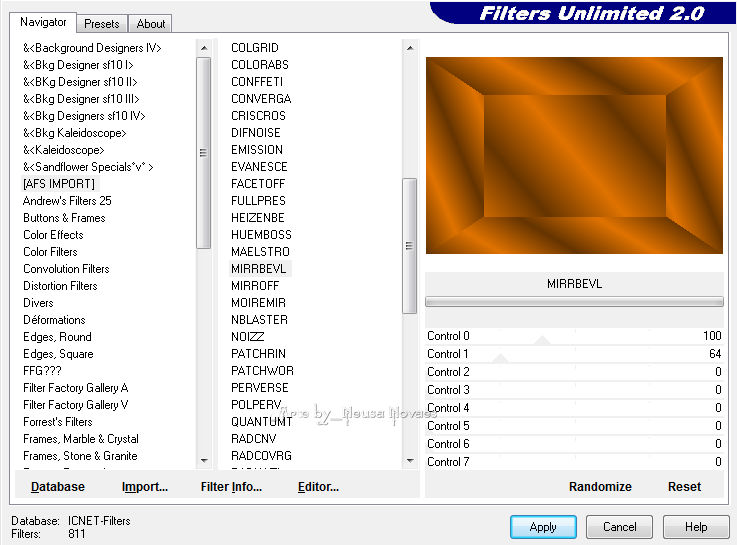
Task: Click the Control 2 slider track
Action: point(573,372)
